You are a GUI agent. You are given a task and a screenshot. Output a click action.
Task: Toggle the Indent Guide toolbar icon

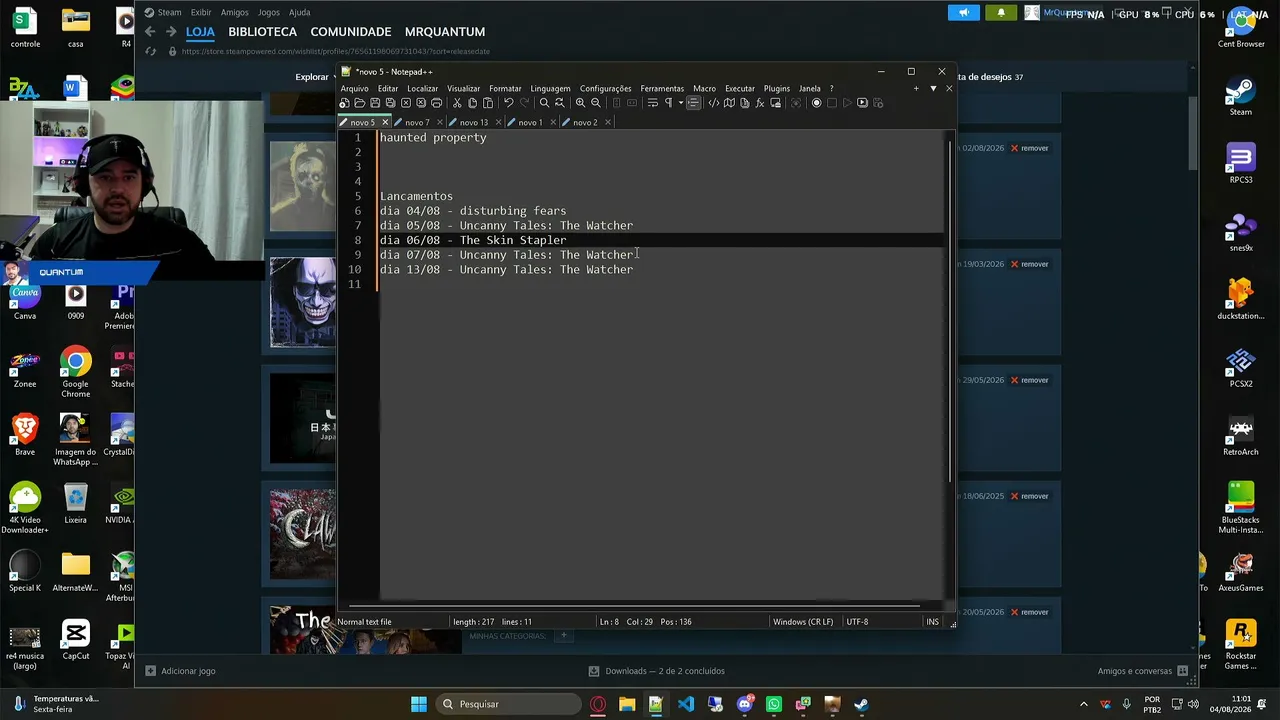click(x=693, y=103)
